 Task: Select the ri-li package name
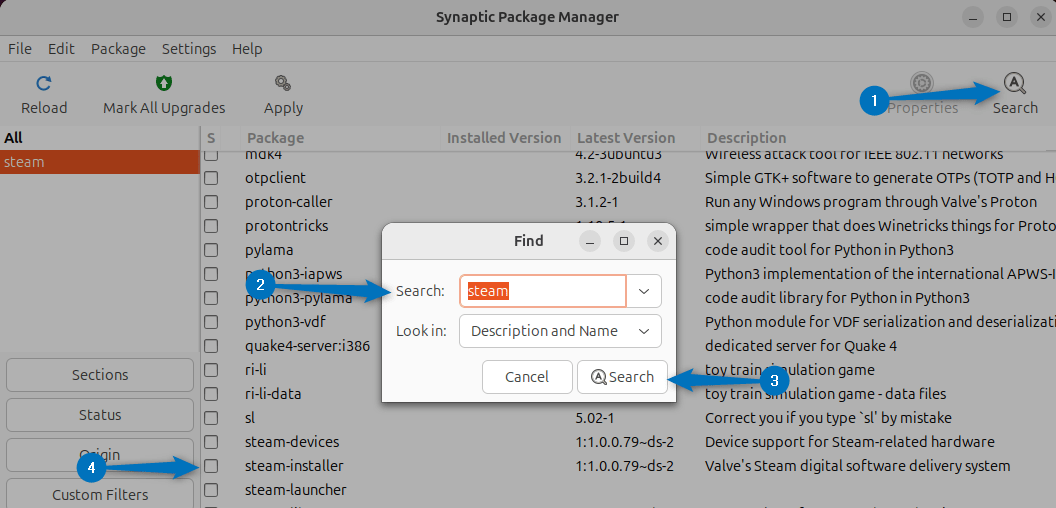[257, 370]
